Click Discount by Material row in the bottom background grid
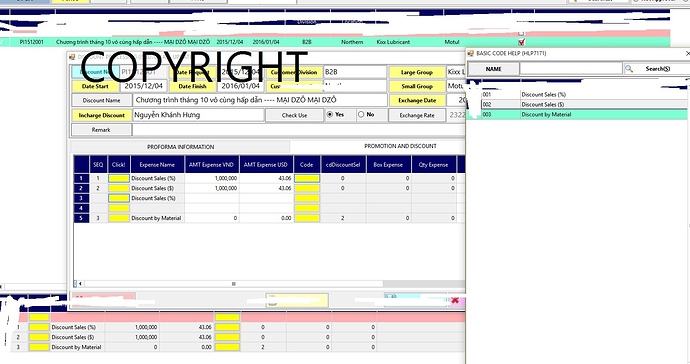This screenshot has height=364, width=690. (x=238, y=347)
